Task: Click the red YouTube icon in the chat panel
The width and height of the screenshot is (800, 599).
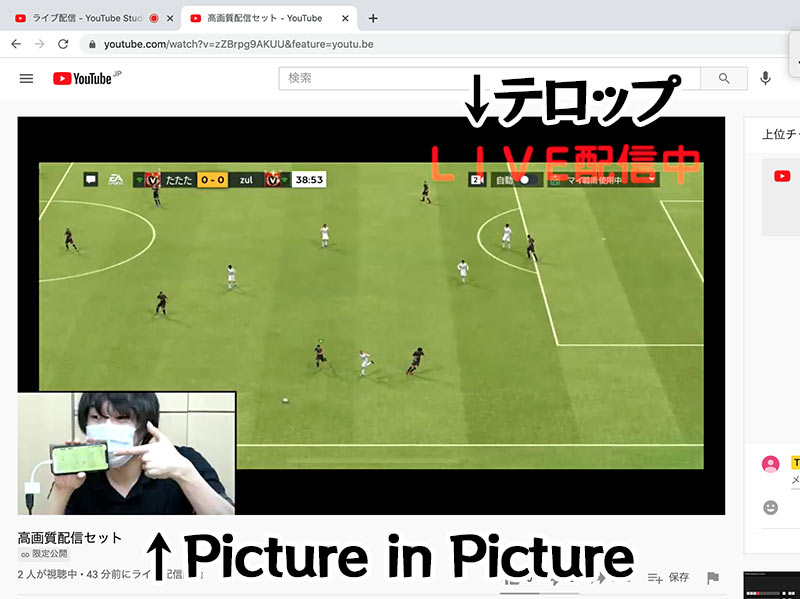Action: pyautogui.click(x=782, y=176)
